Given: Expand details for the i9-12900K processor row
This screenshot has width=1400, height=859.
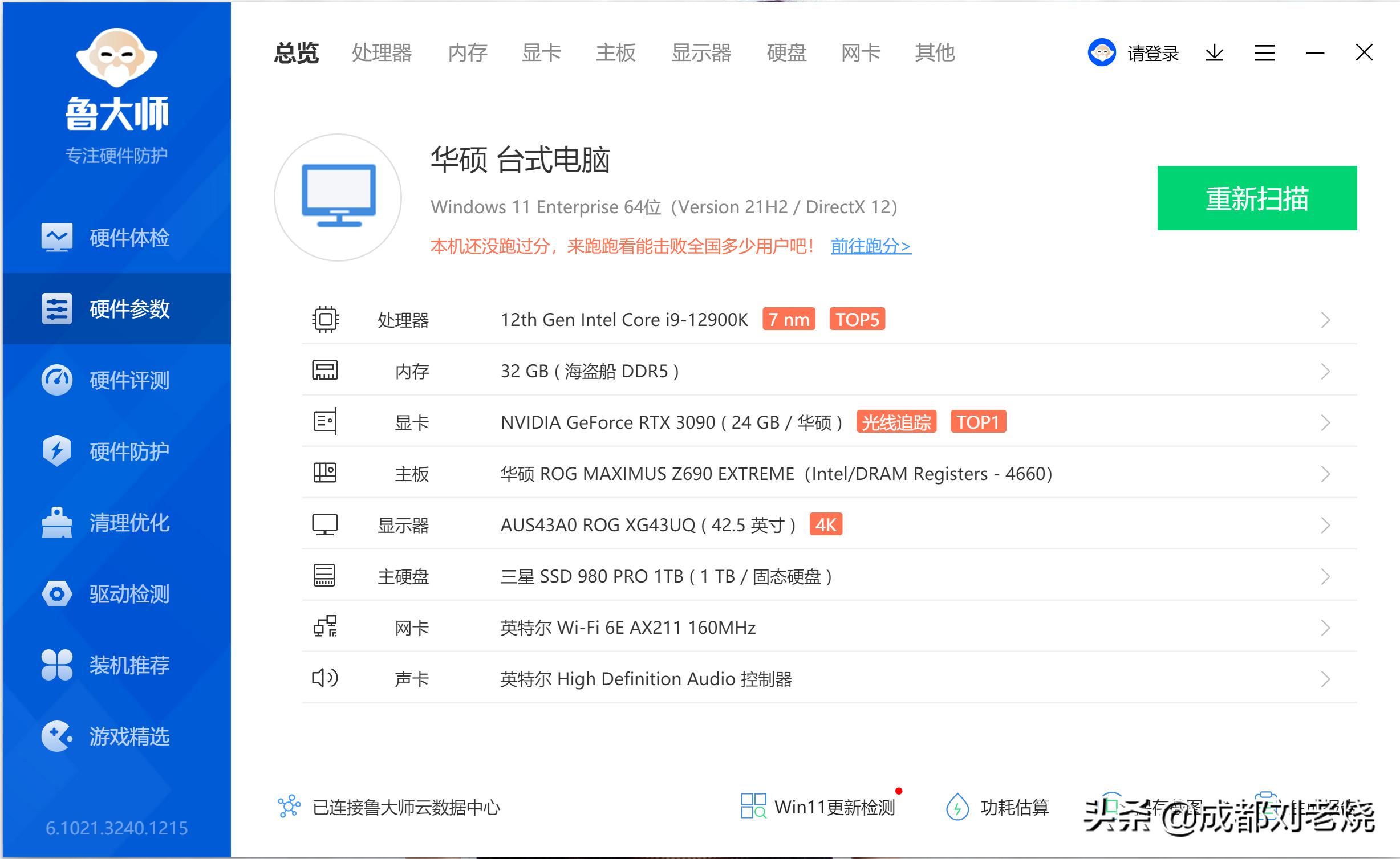Looking at the screenshot, I should point(1324,320).
